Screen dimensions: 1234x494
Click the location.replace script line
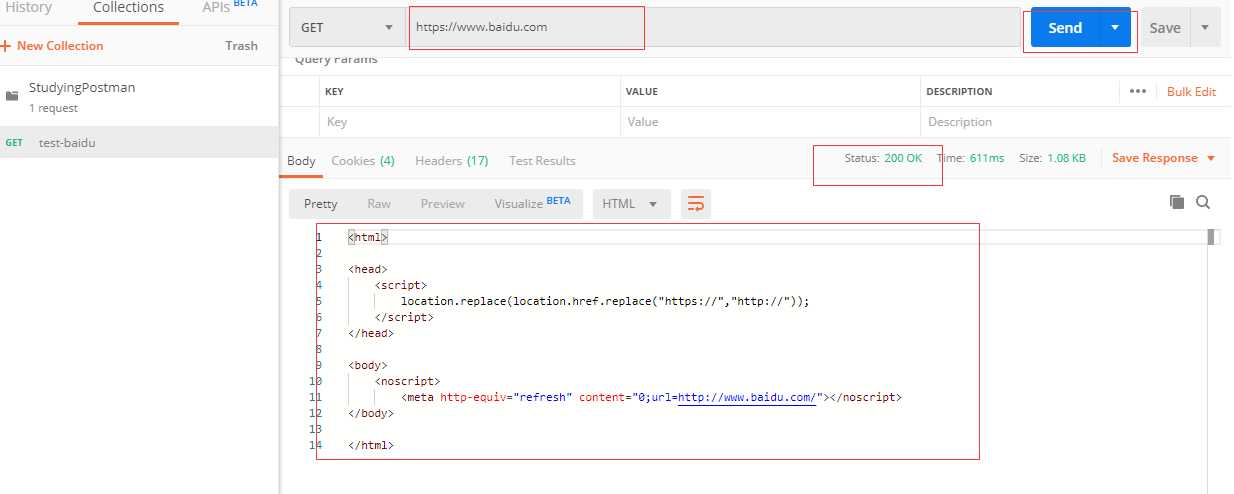point(605,301)
